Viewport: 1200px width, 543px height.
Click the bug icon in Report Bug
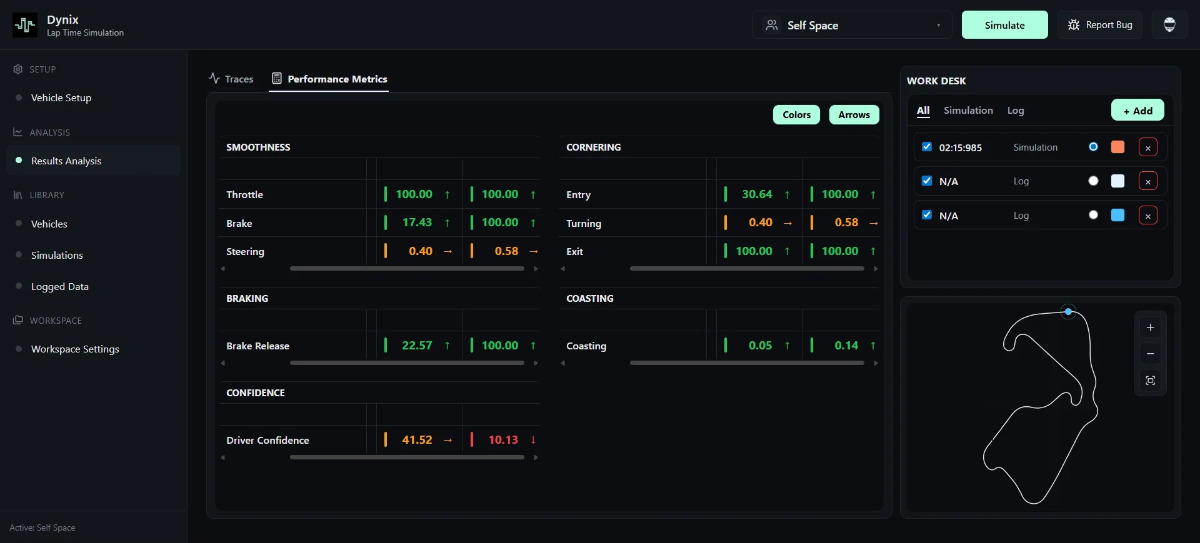pos(1074,25)
